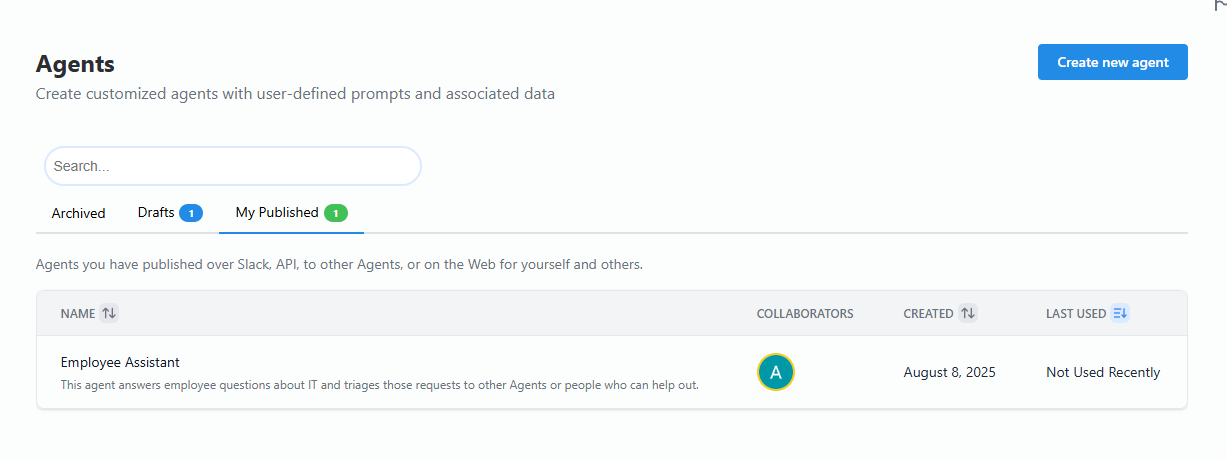Click the green My Published count badge
This screenshot has height=460, width=1227.
336,213
